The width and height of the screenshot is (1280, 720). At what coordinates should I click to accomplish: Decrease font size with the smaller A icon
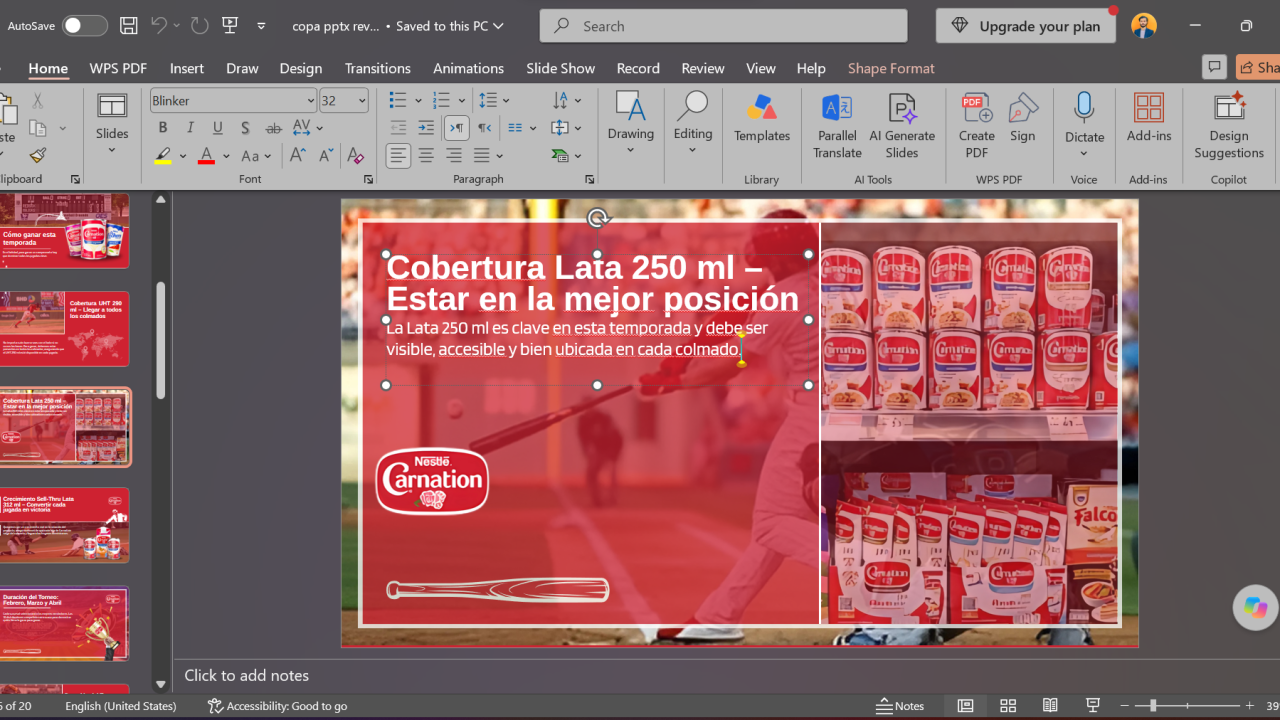tap(326, 155)
